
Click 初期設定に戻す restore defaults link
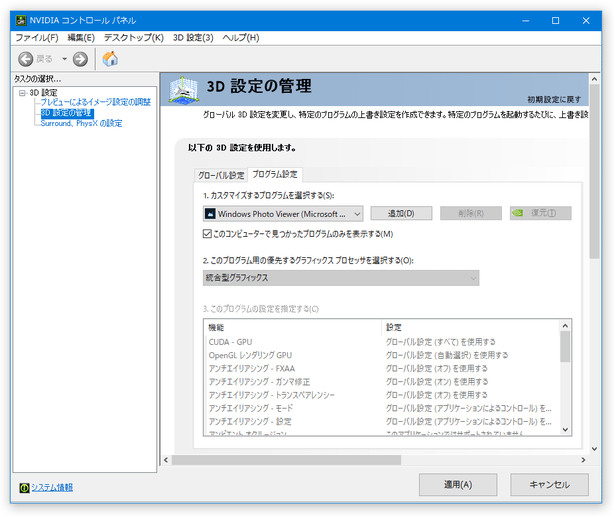[x=554, y=99]
